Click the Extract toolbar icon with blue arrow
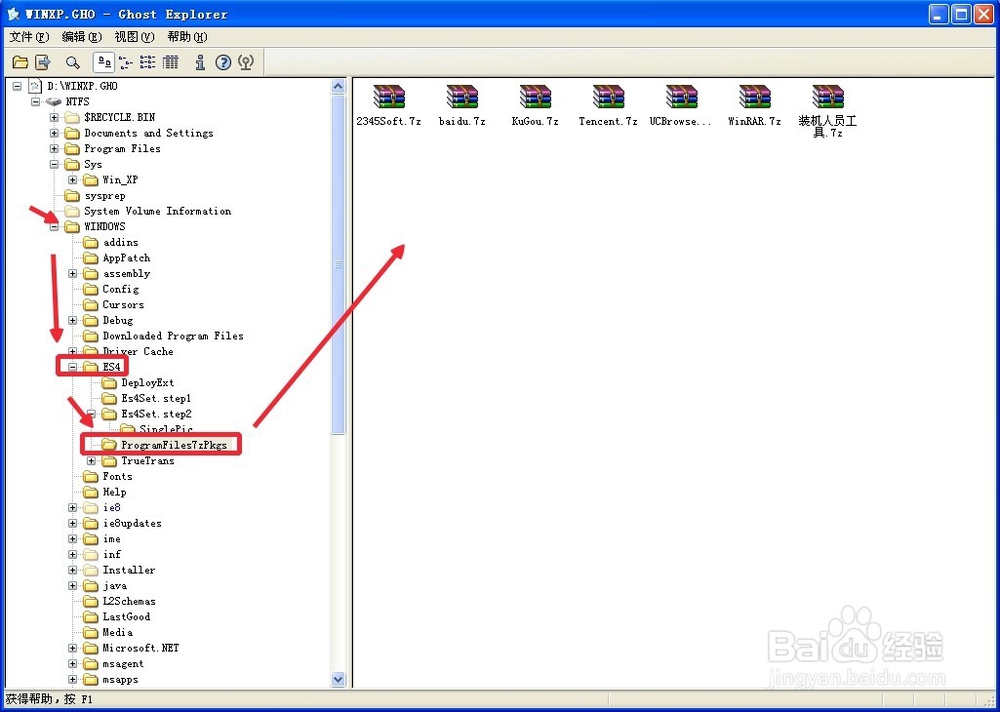Viewport: 1000px width, 712px height. click(x=43, y=62)
